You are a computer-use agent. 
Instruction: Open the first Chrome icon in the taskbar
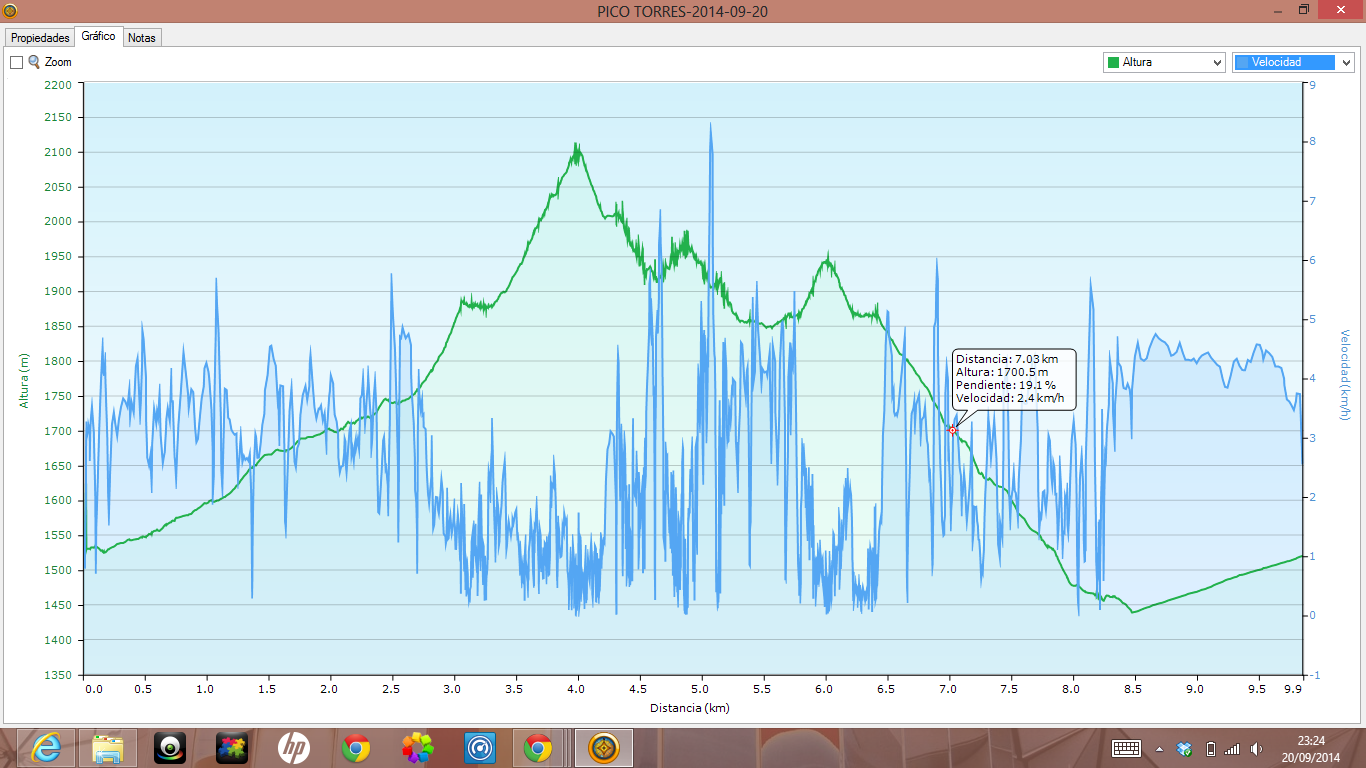tap(356, 748)
